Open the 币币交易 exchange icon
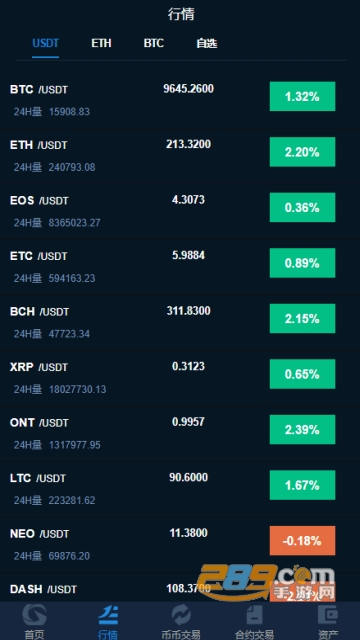The image size is (360, 640). pos(181,615)
